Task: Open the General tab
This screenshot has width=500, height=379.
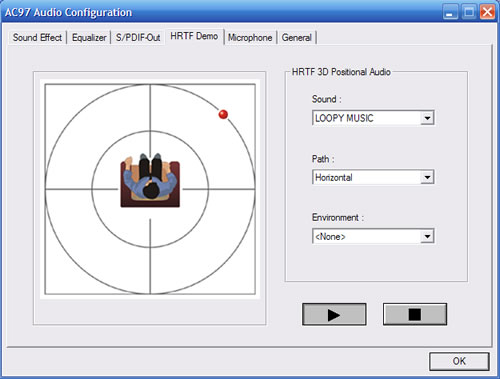Action: coord(297,37)
